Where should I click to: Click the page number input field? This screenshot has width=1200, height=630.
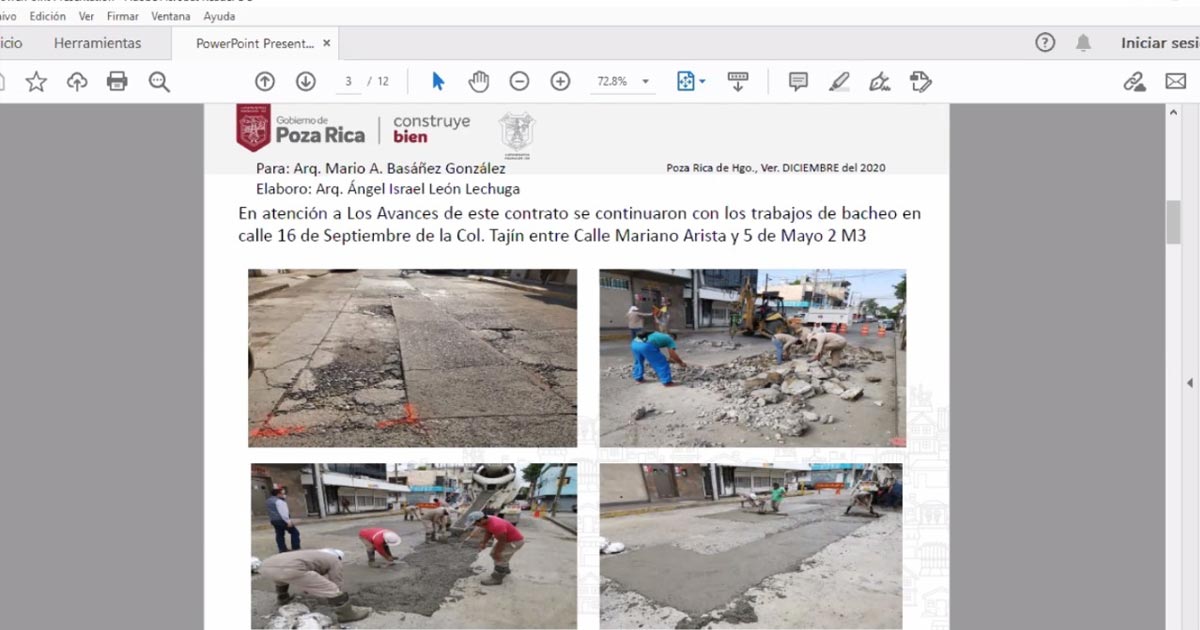pyautogui.click(x=348, y=82)
